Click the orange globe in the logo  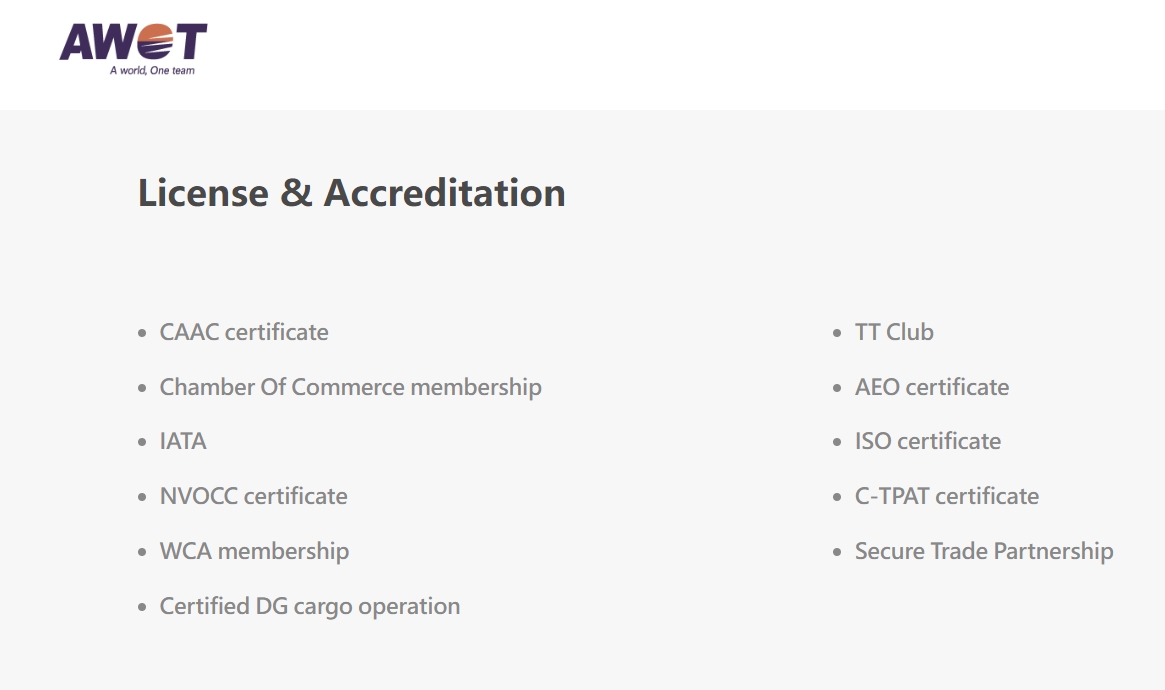(x=155, y=42)
